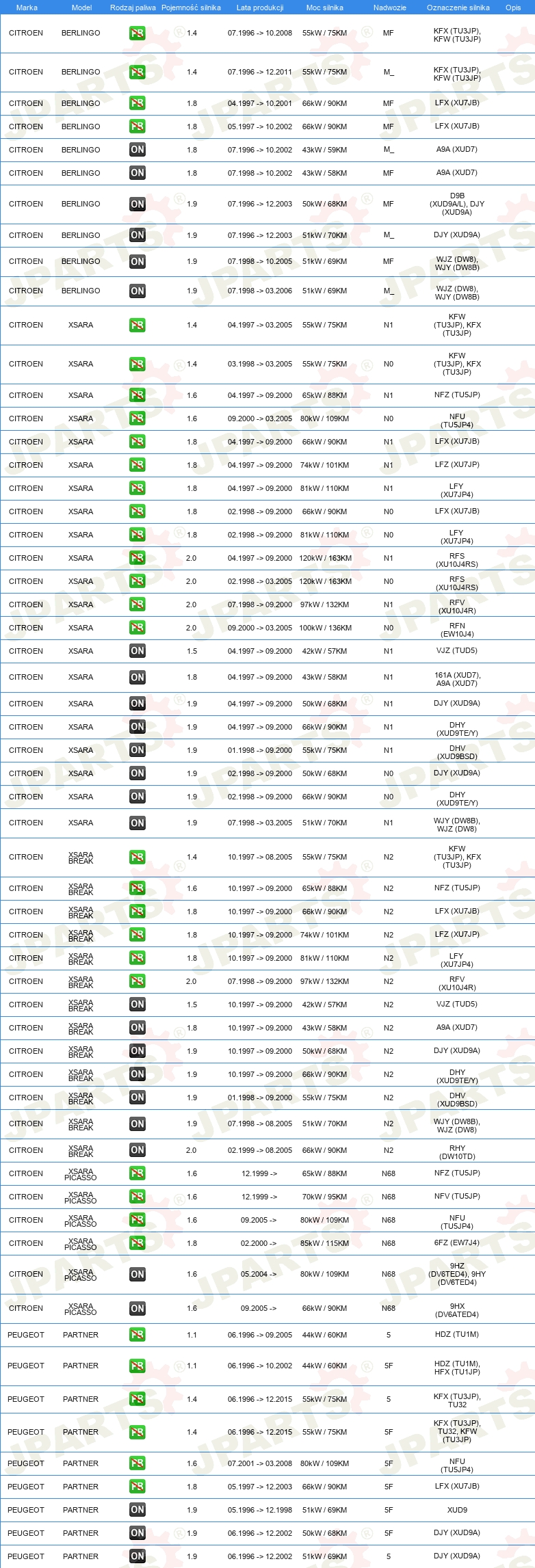This screenshot has width=535, height=1568.
Task: Click the Rodzaj paliwa column header
Action: [x=133, y=8]
